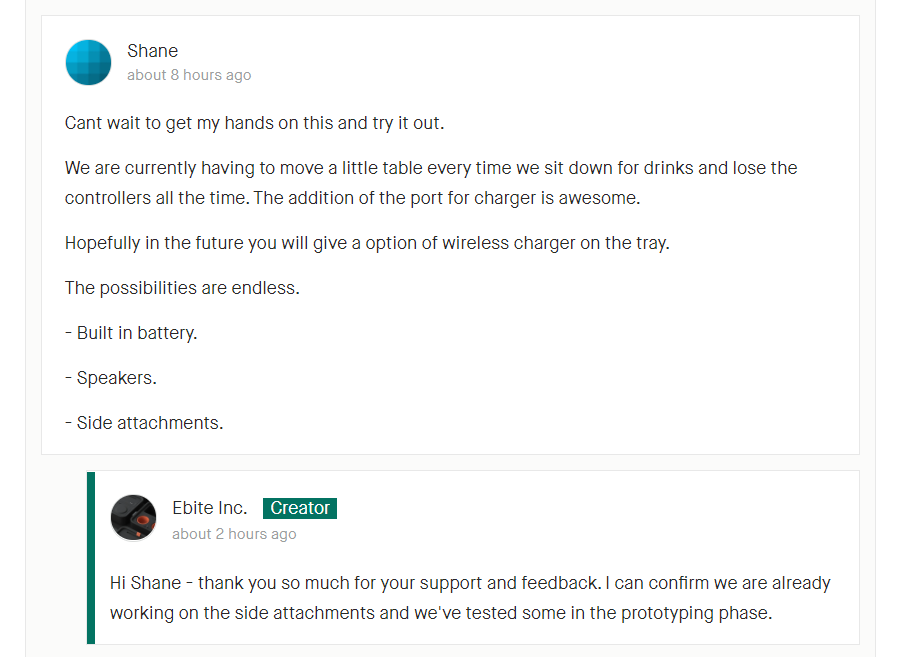This screenshot has width=923, height=657.
Task: Click the '- Side attachments.' list line
Action: (144, 423)
